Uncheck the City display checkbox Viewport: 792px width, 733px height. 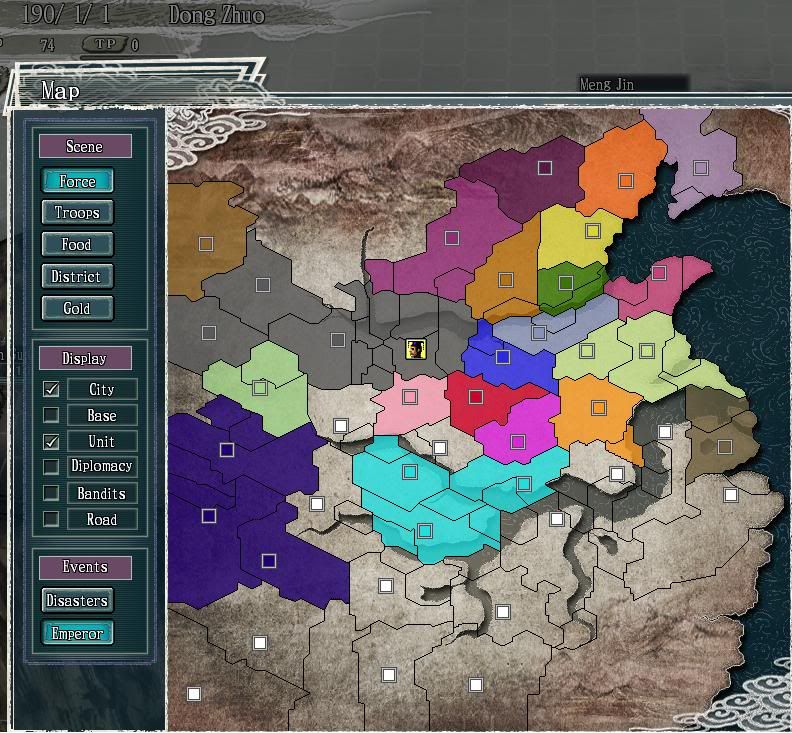click(51, 389)
